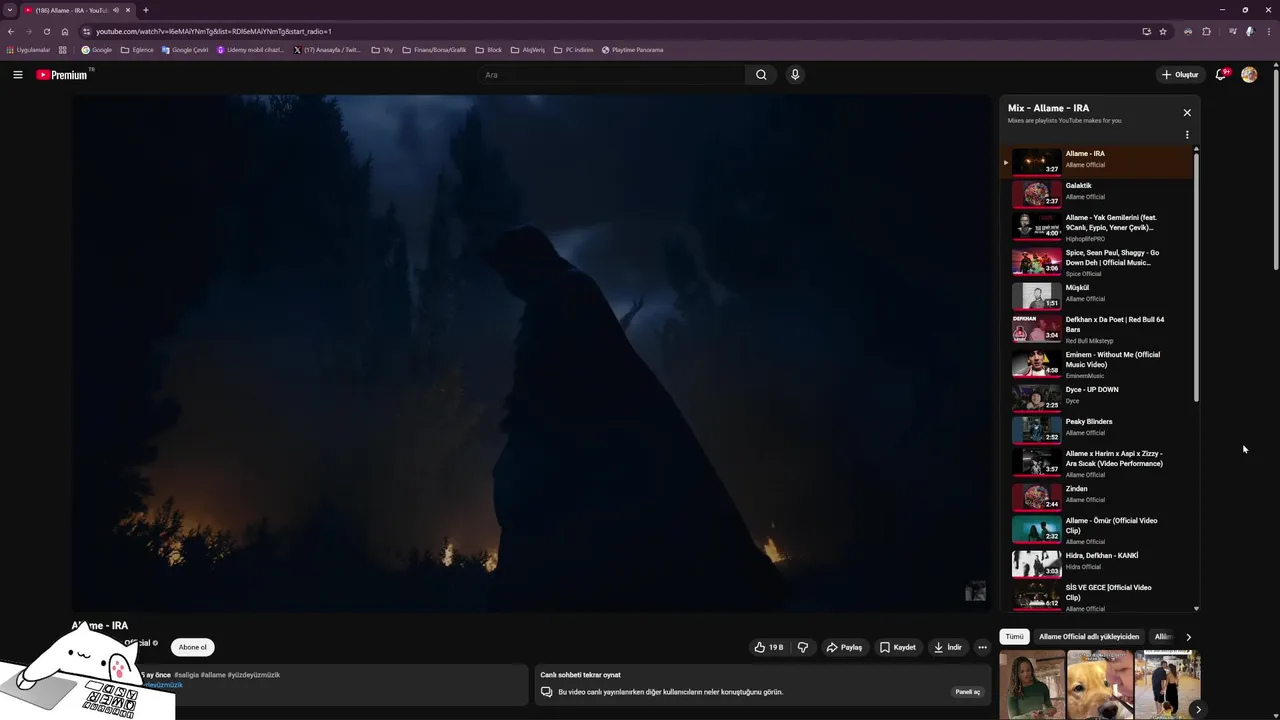Click the channel watermark in the video corner
This screenshot has height=720, width=1280.
(x=975, y=591)
